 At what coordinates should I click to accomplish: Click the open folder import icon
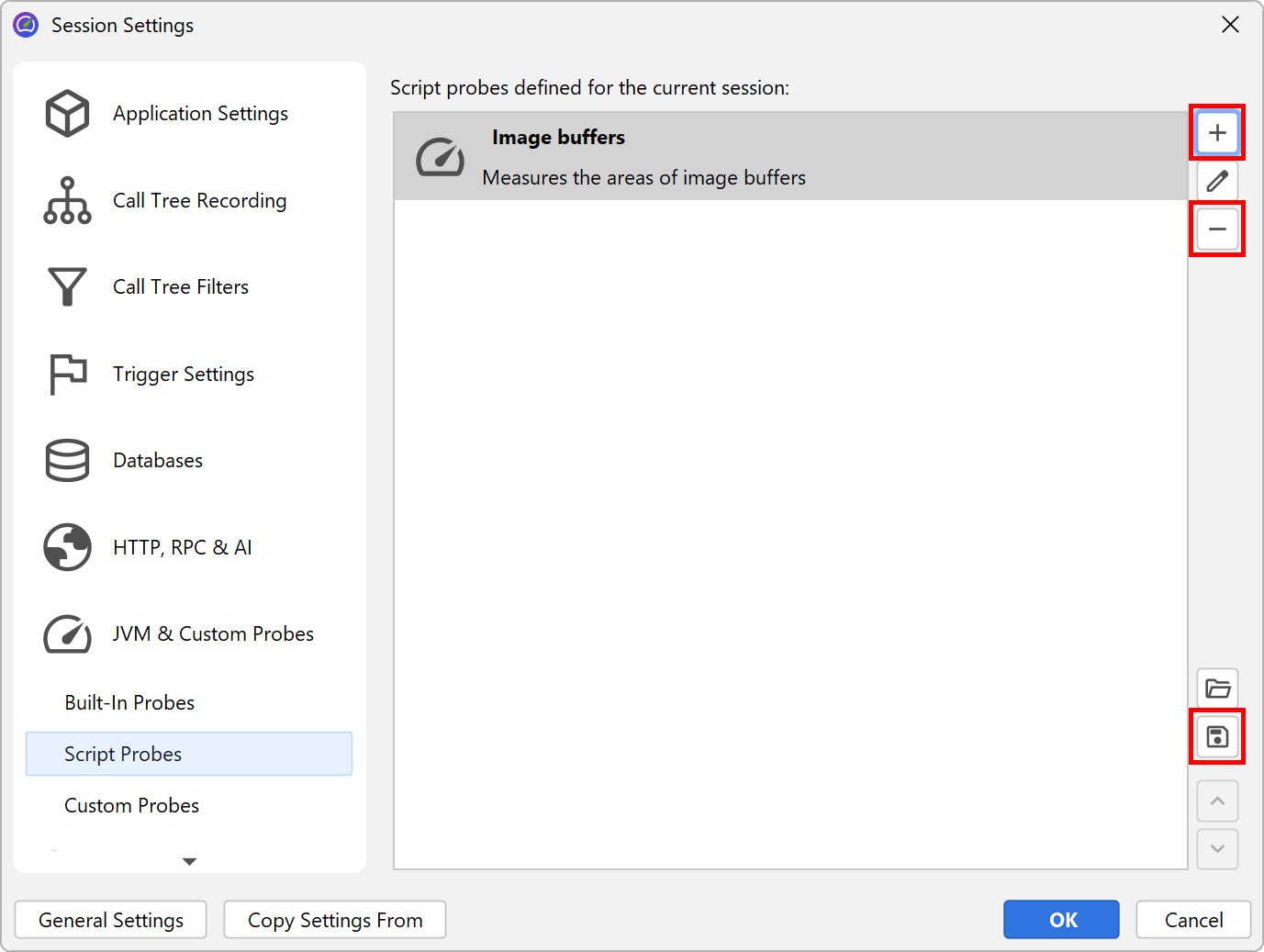(1217, 689)
